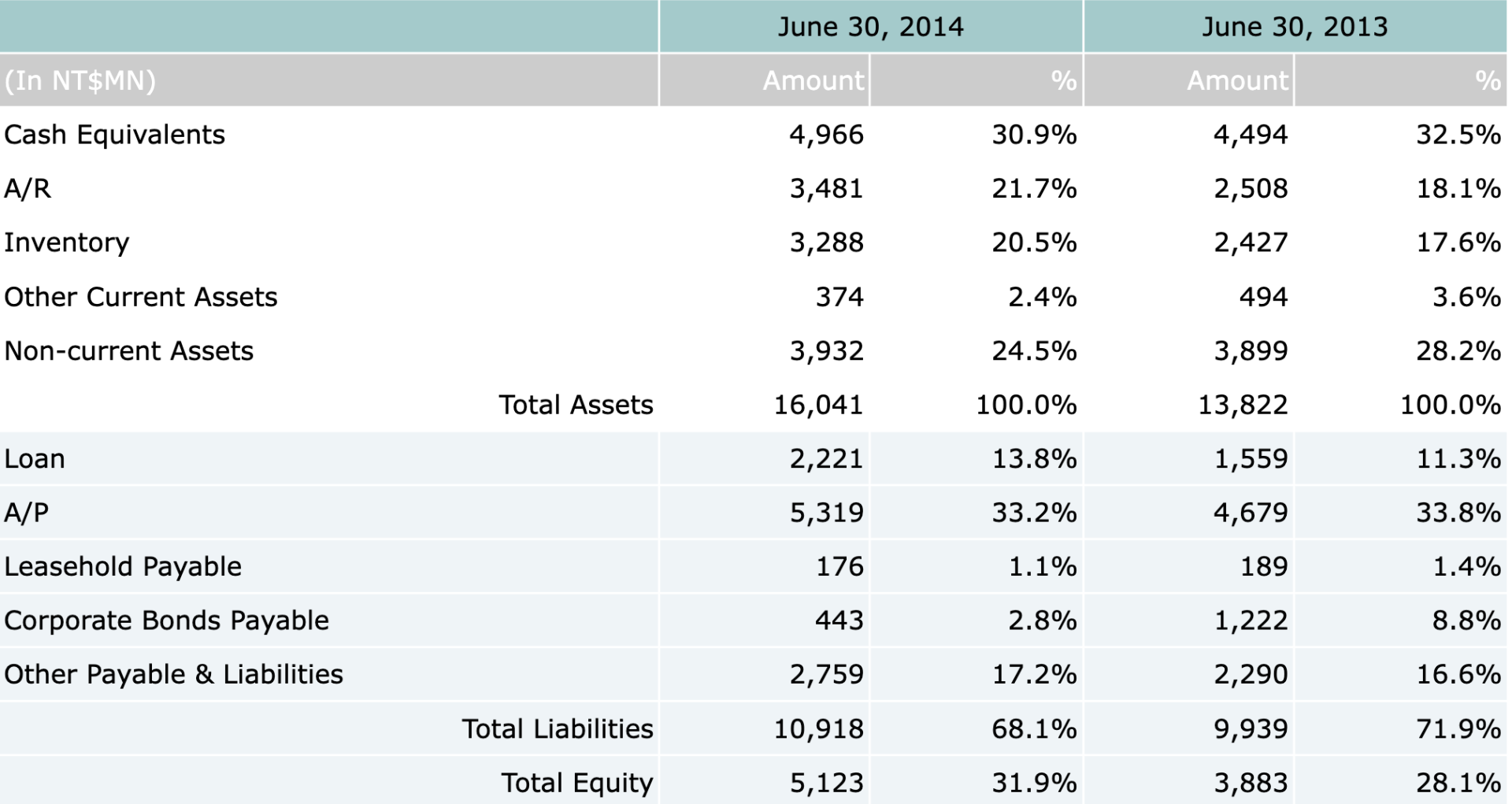Select the Cash Equivalents row label
1512x804 pixels.
pyautogui.click(x=115, y=135)
